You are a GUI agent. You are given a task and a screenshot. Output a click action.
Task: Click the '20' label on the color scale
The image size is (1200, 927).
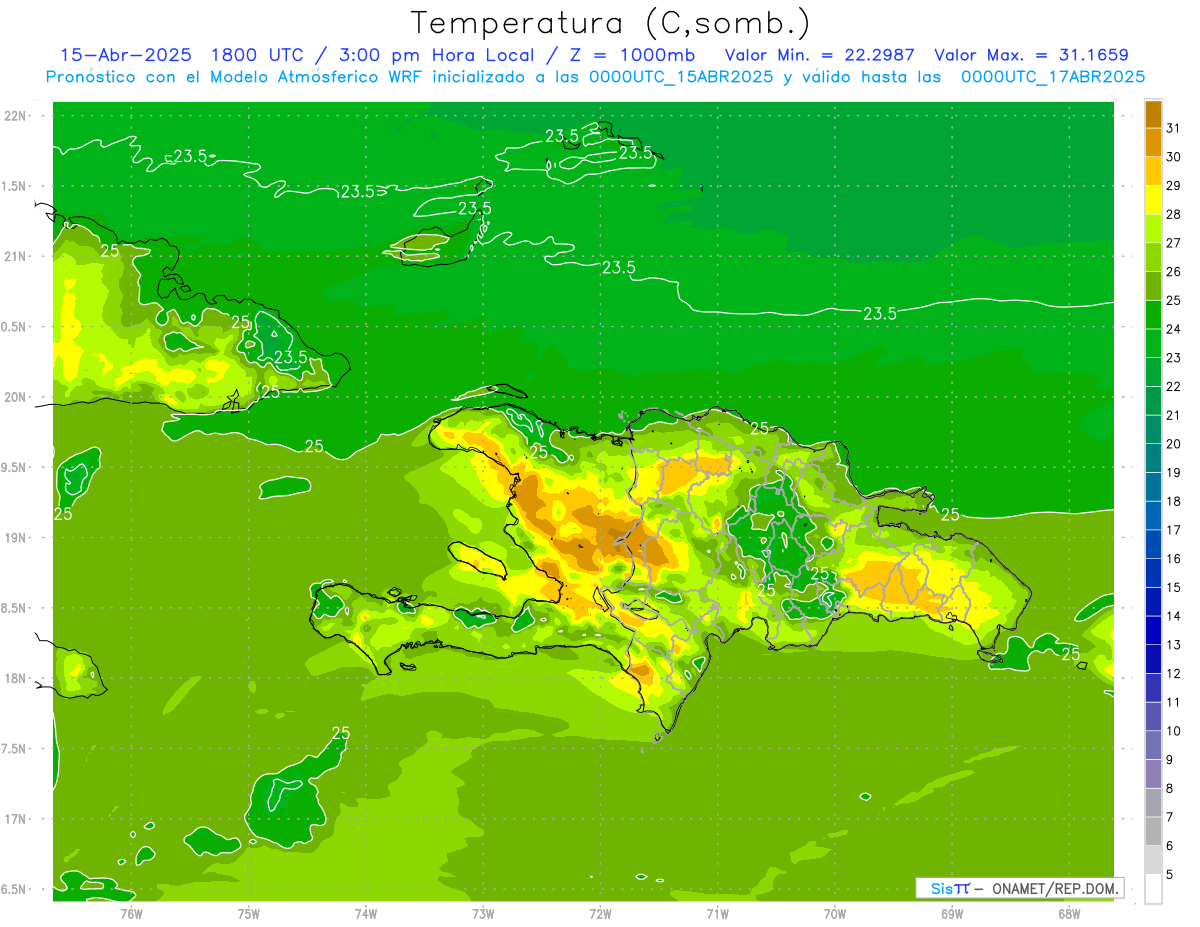coord(1174,444)
